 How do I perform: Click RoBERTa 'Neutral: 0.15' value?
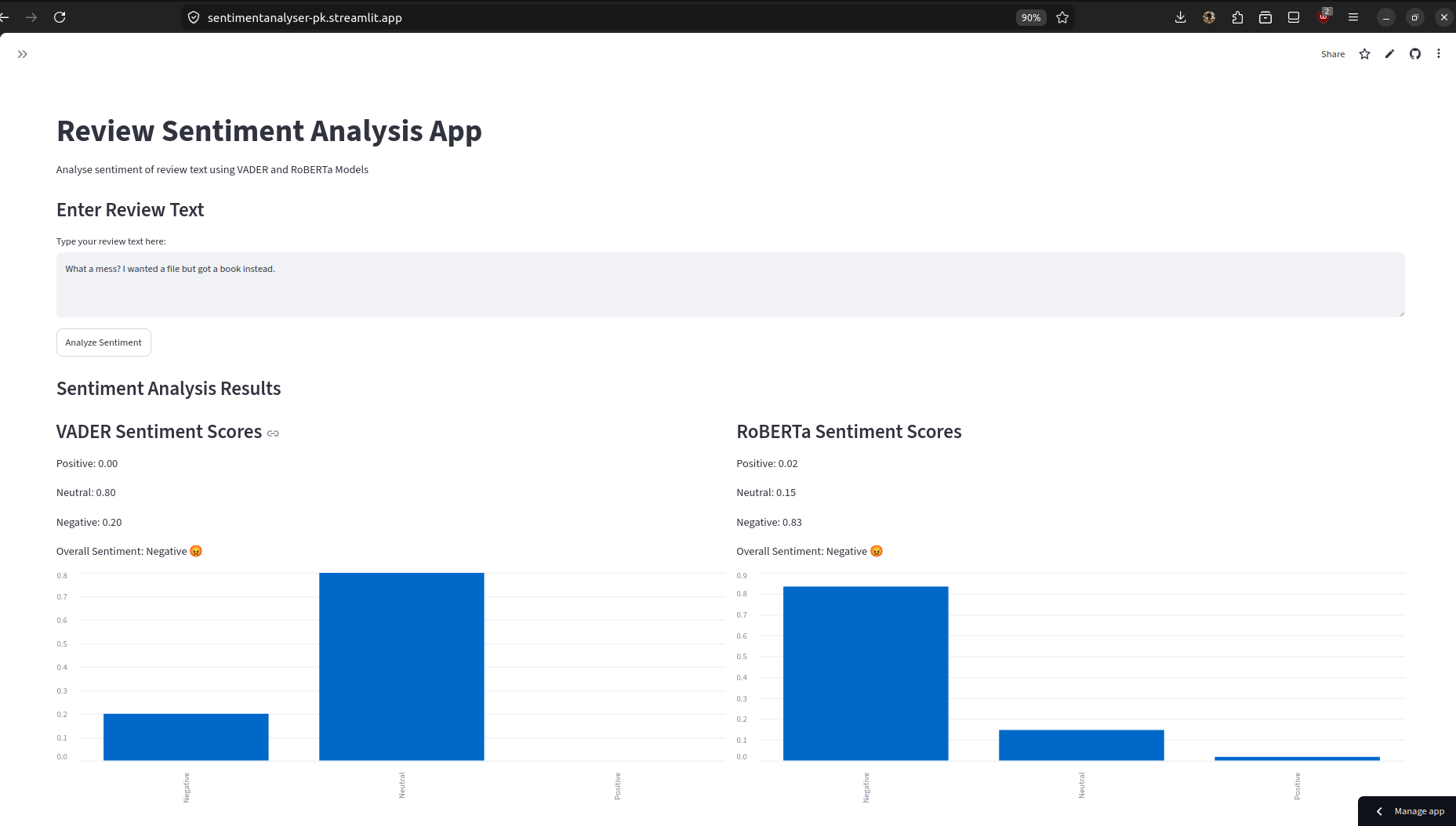(x=766, y=493)
